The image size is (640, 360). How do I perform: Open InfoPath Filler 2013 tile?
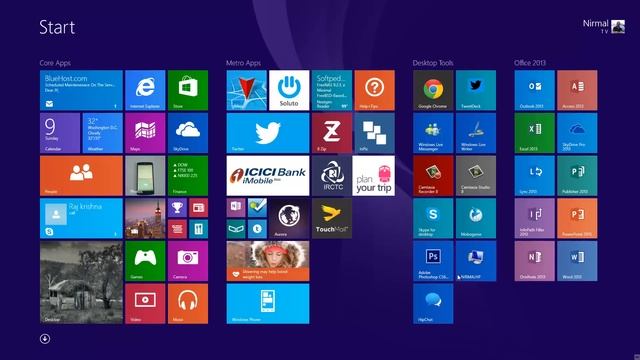click(x=534, y=218)
